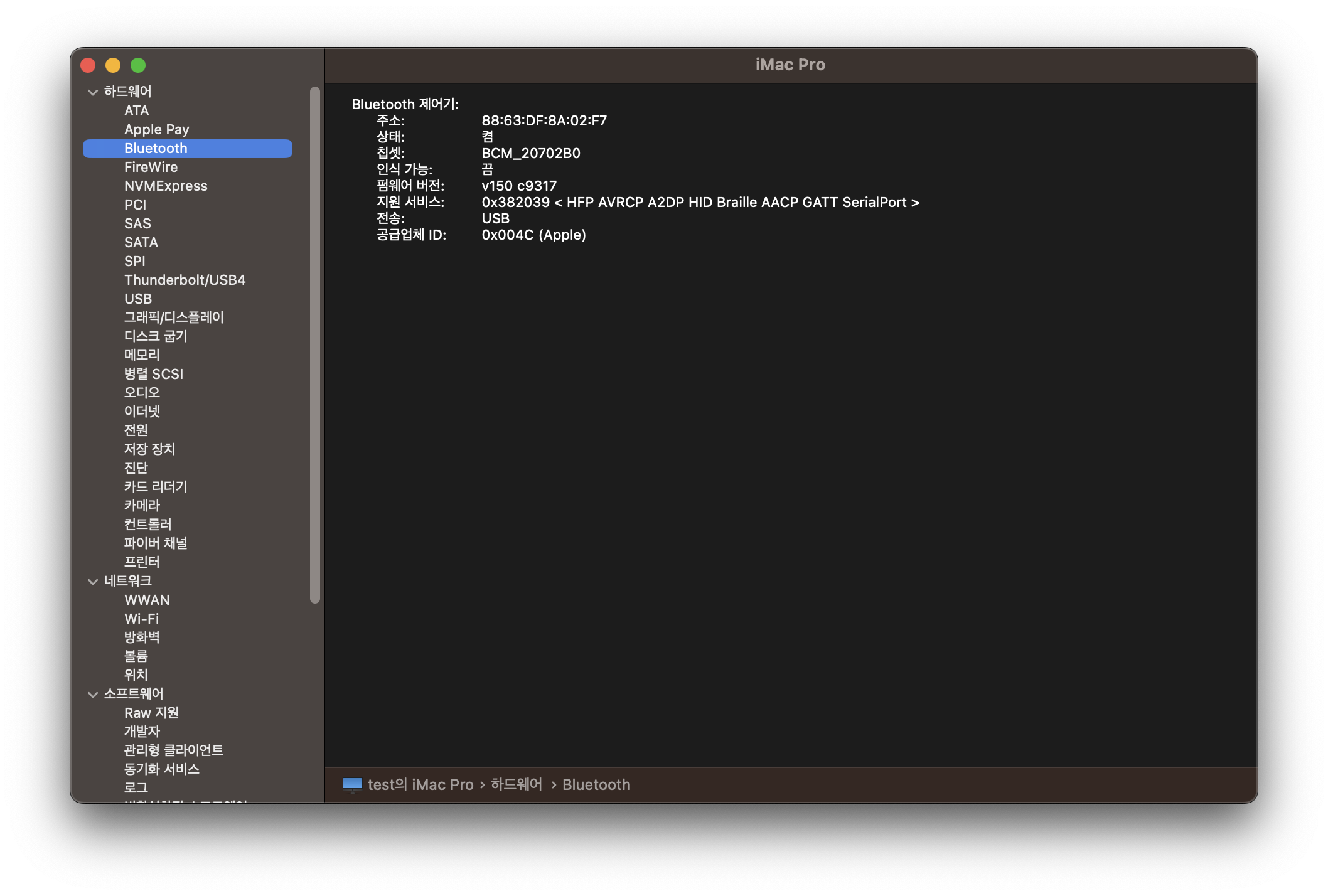Click the chipset value BCM_20702B0
Viewport: 1328px width, 896px height.
point(531,153)
